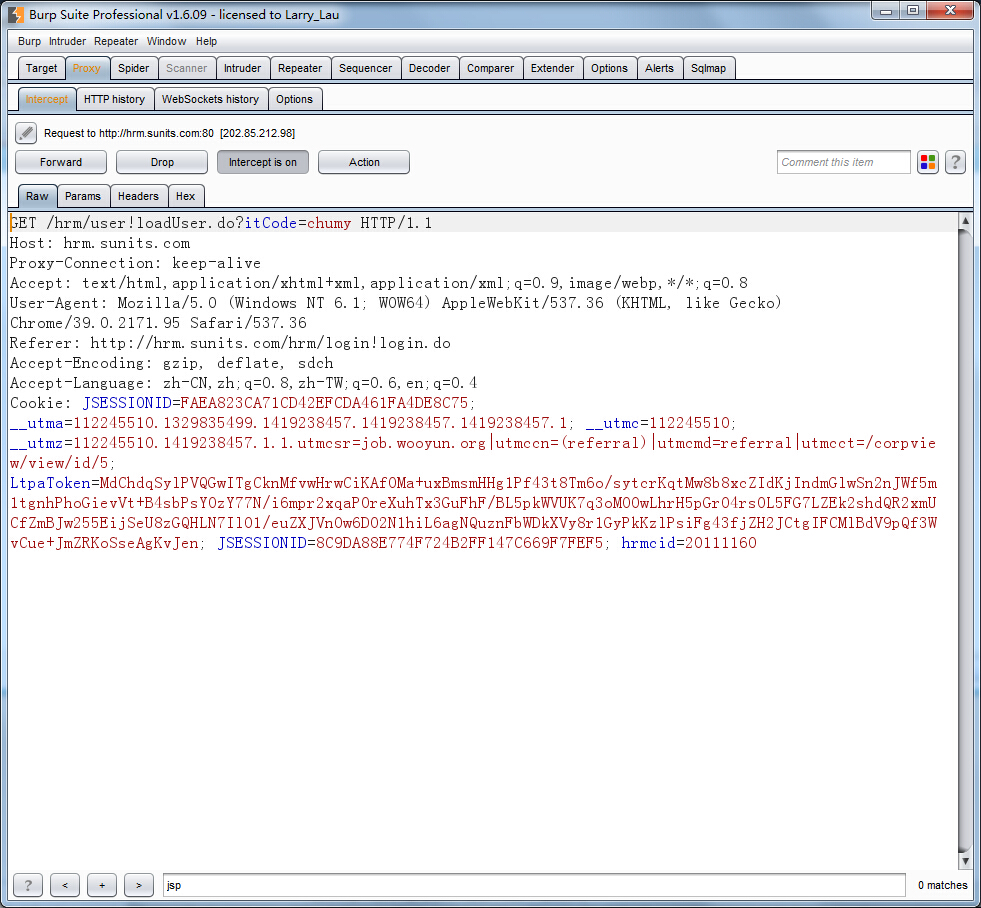Forward the intercepted request
Viewport: 981px width, 908px height.
61,162
